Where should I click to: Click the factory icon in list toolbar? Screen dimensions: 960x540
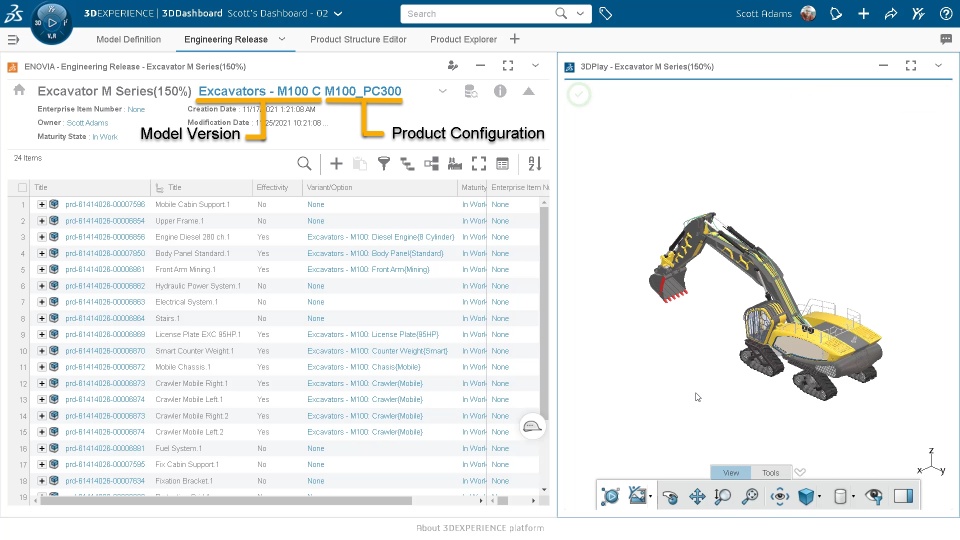tap(455, 163)
